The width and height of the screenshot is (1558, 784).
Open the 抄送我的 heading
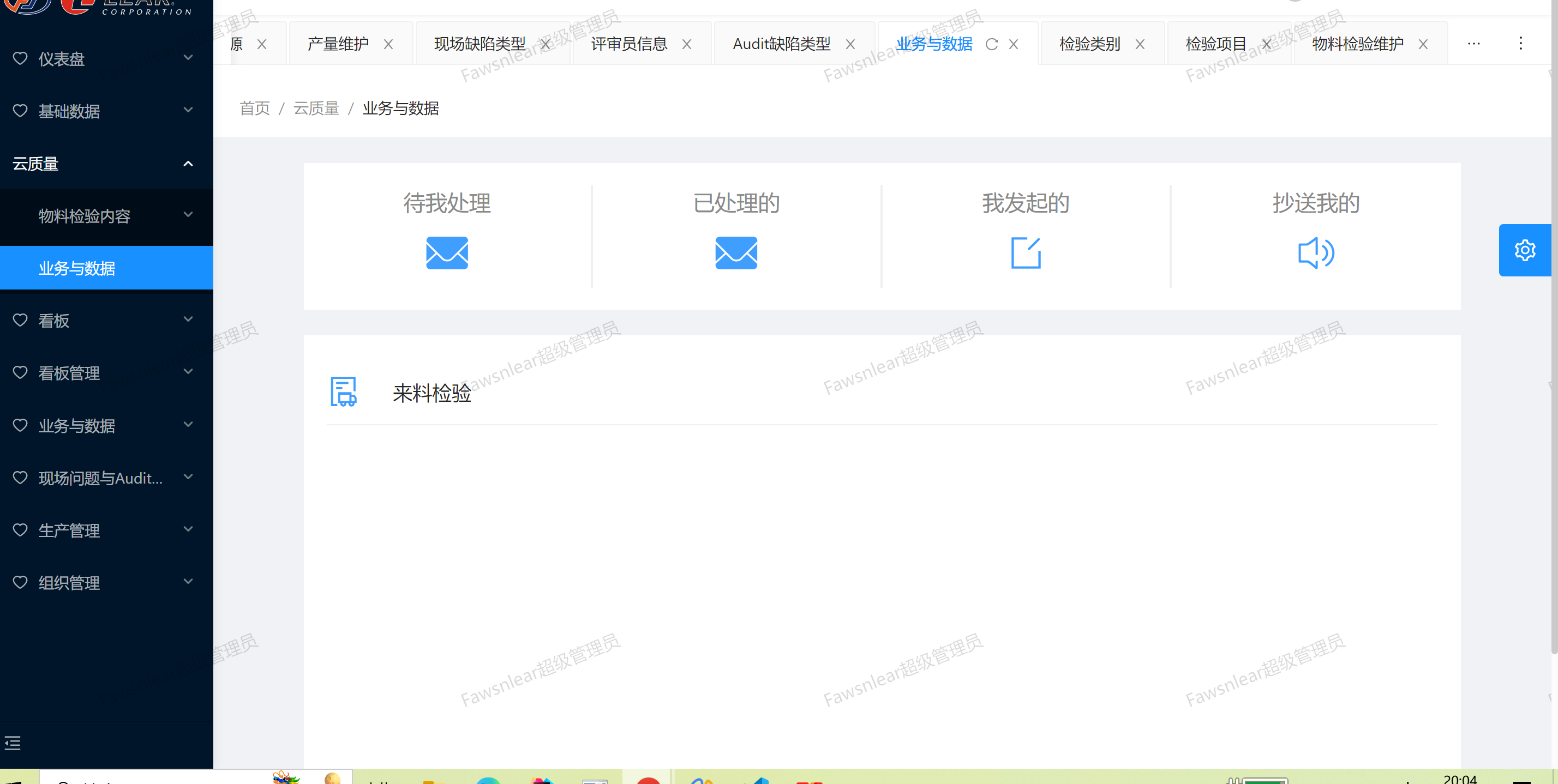1316,203
